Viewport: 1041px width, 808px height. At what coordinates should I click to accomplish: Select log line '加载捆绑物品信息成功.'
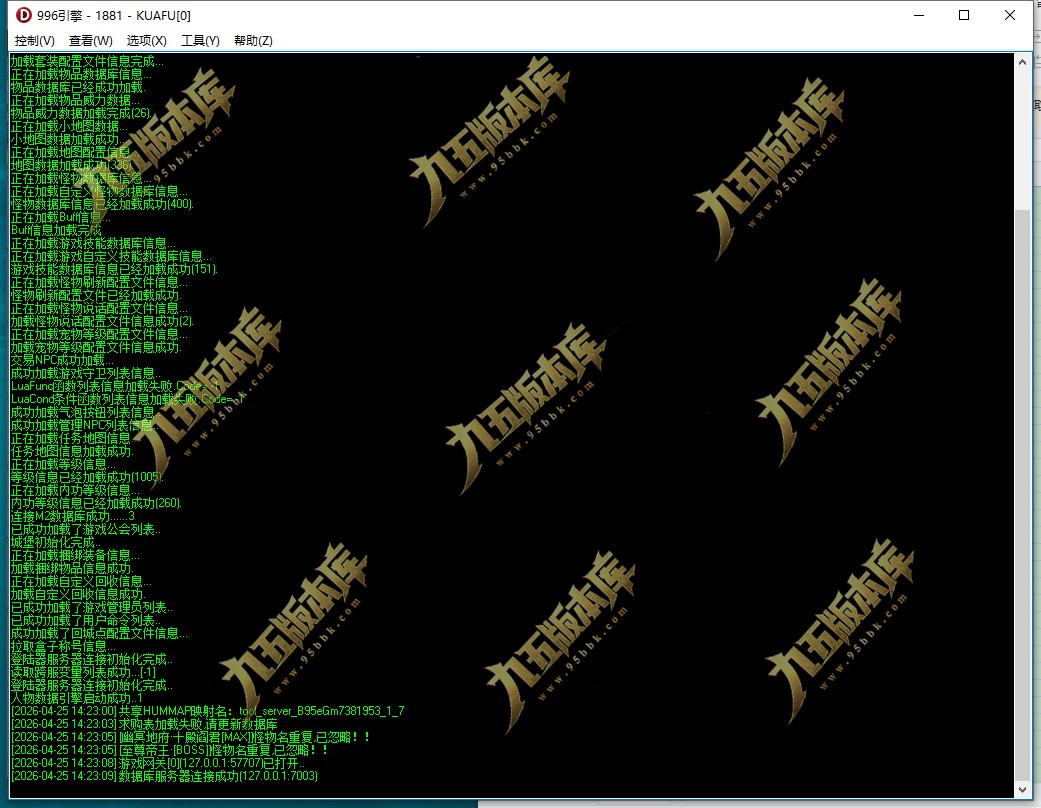pos(72,568)
